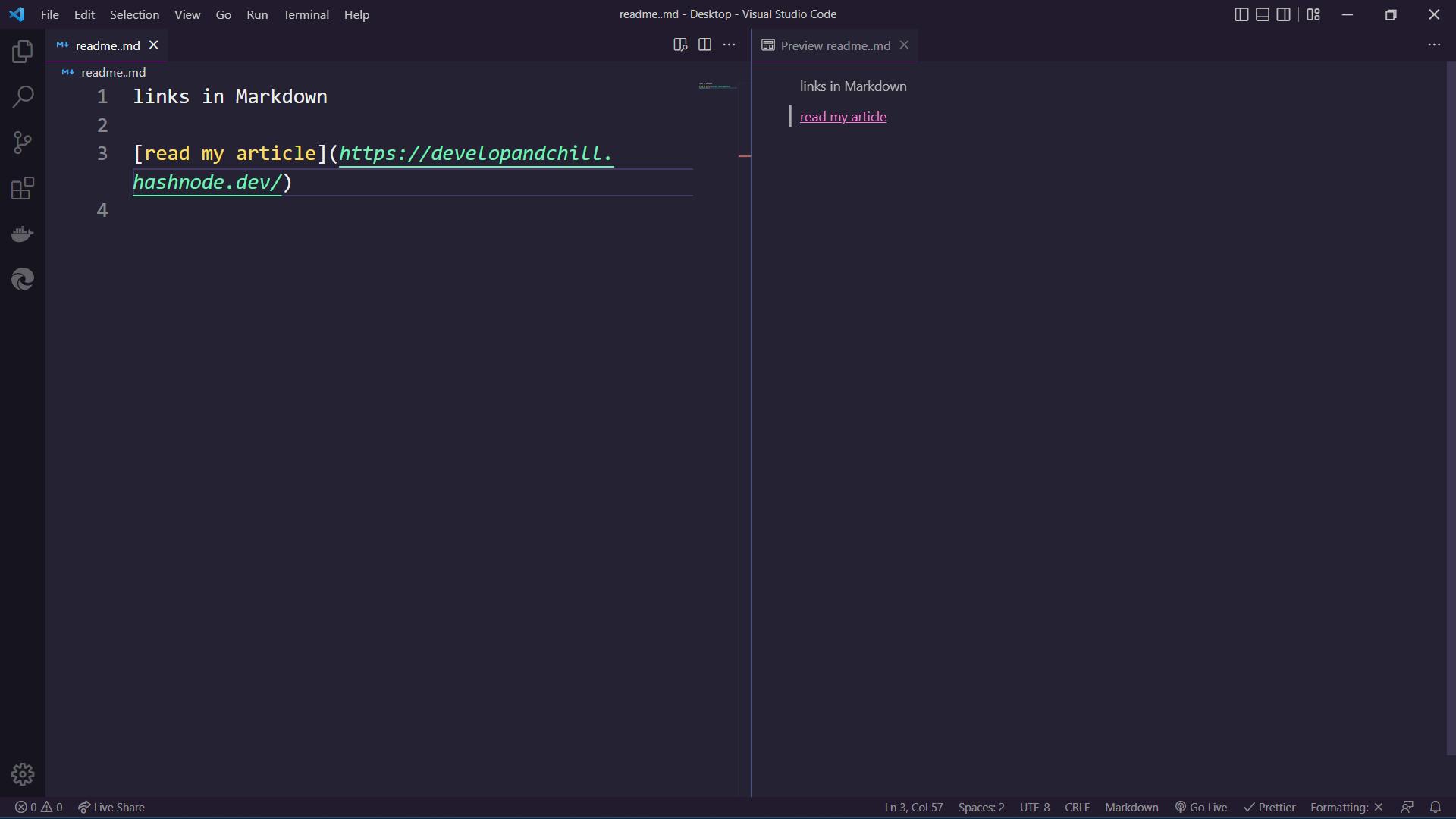1456x819 pixels.
Task: Open Source Control view
Action: click(23, 143)
